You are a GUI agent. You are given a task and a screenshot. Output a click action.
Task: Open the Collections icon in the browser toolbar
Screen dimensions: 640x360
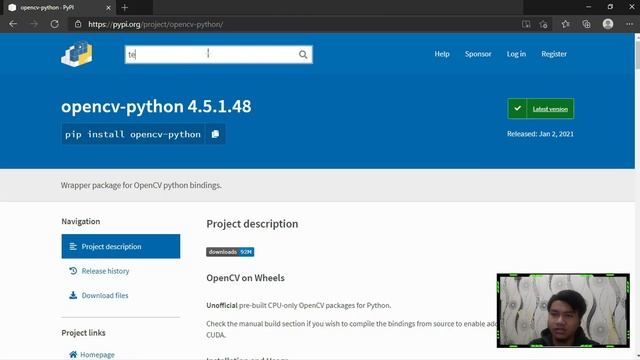[x=587, y=24]
